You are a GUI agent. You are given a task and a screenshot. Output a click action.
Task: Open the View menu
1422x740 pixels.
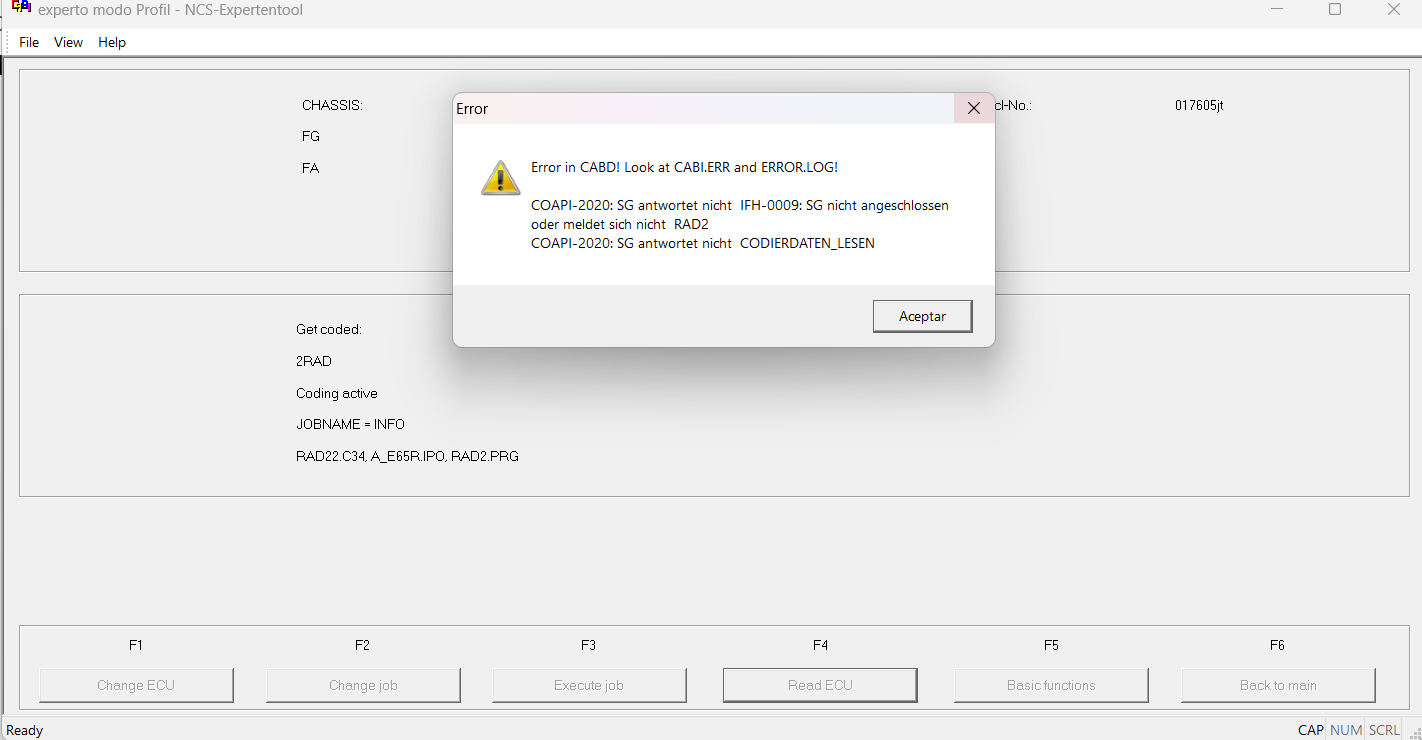point(68,42)
